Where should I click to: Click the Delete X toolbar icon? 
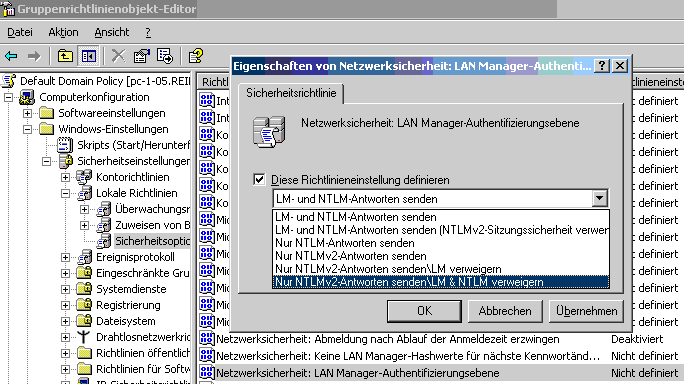pyautogui.click(x=118, y=56)
